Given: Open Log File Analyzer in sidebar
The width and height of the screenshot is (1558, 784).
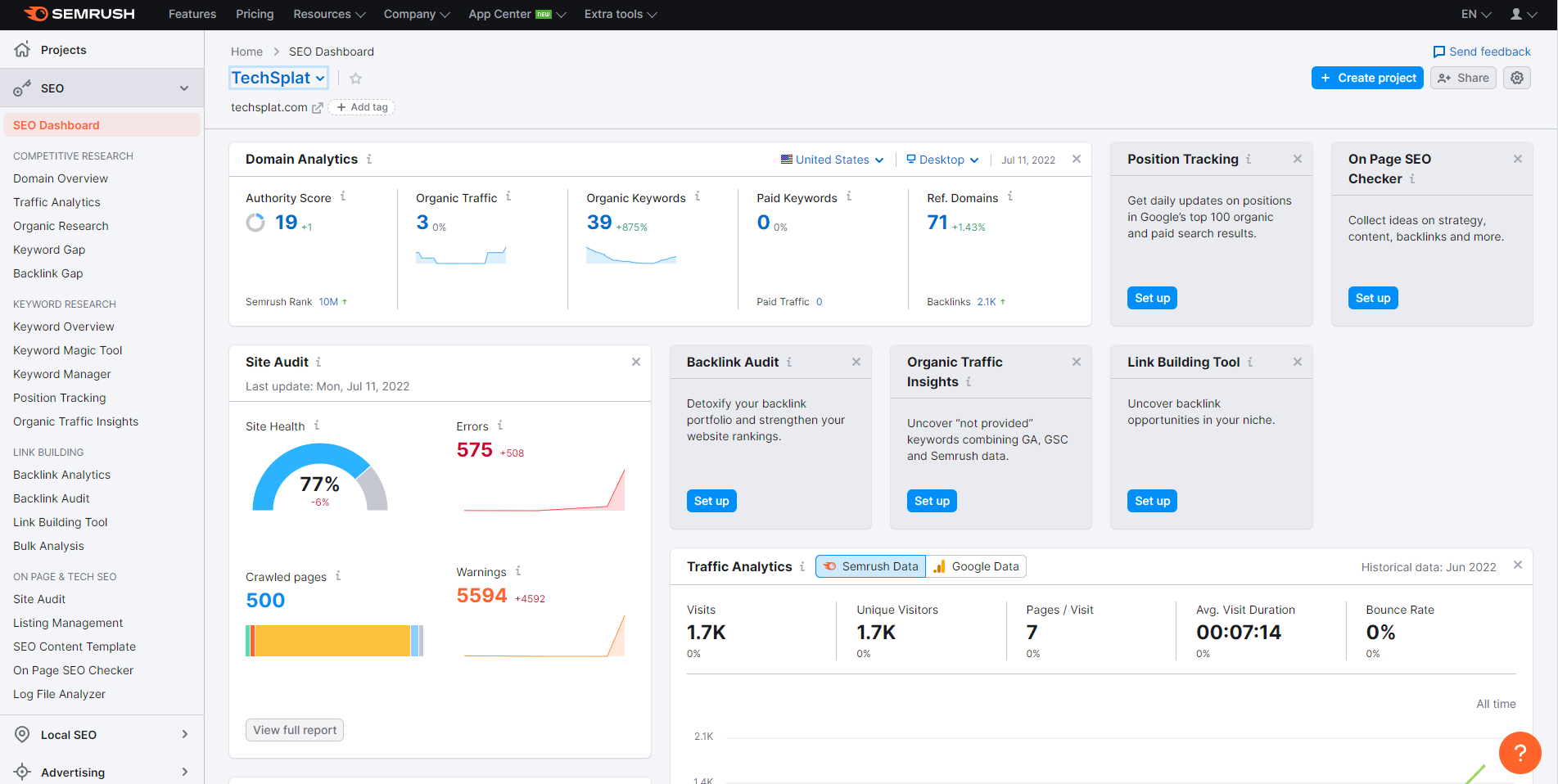Looking at the screenshot, I should coord(59,694).
